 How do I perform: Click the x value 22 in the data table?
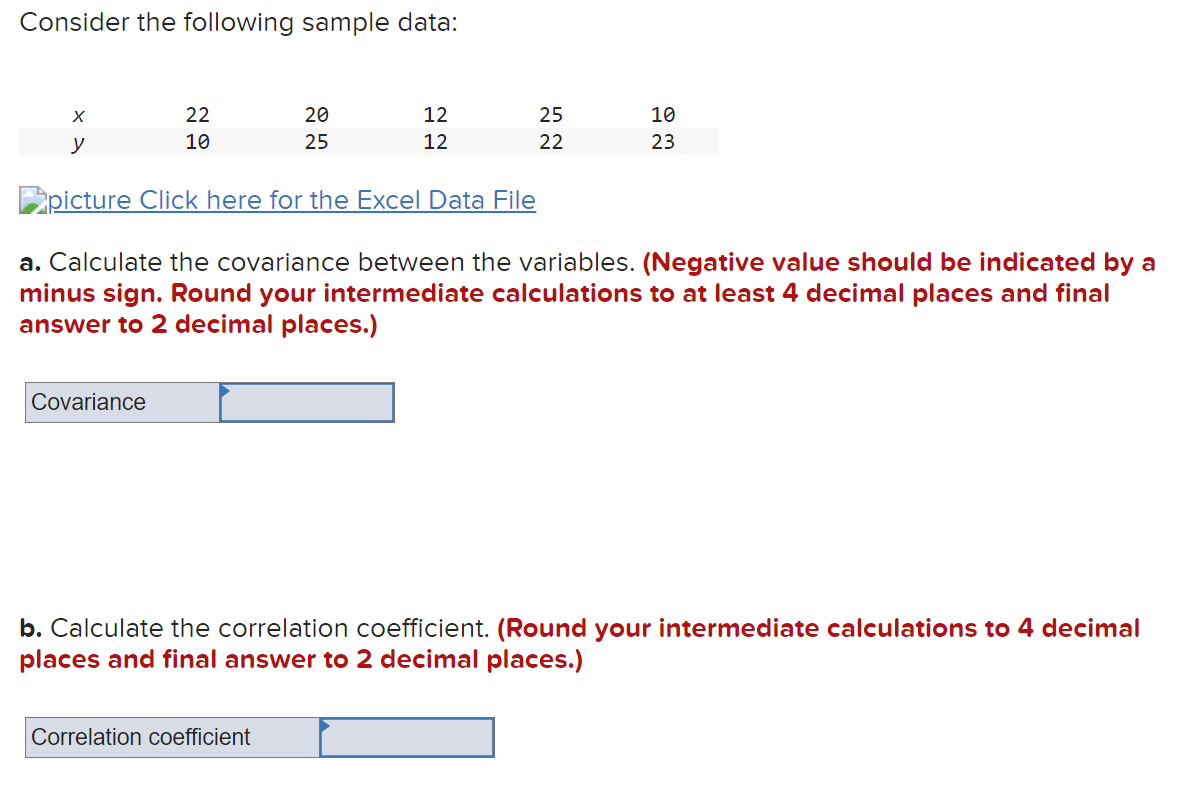[198, 115]
